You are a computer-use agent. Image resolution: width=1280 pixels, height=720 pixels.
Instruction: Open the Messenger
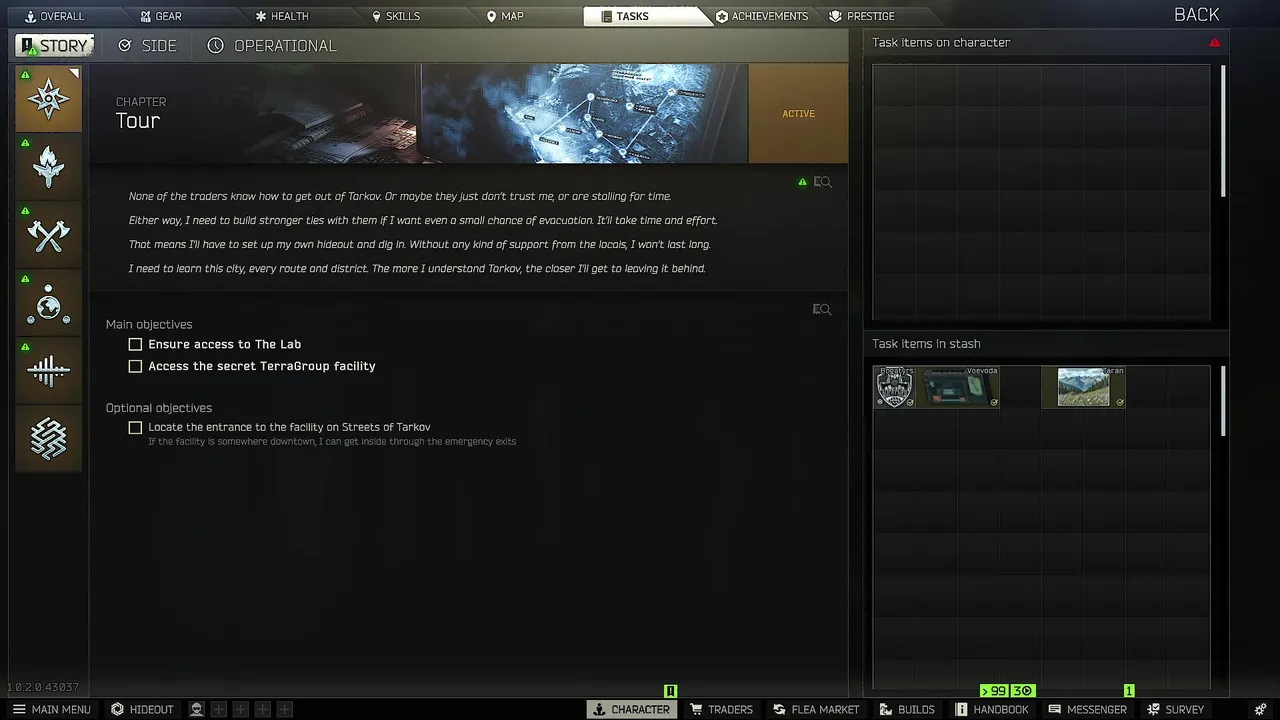(1087, 710)
